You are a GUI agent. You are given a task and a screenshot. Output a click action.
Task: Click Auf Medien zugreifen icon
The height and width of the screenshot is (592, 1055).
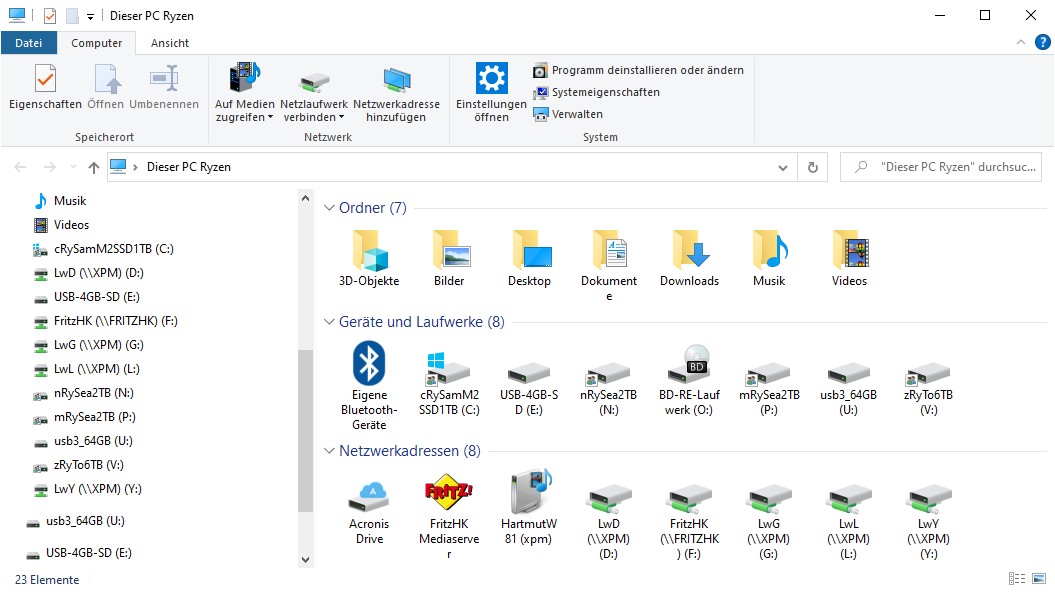pos(245,78)
